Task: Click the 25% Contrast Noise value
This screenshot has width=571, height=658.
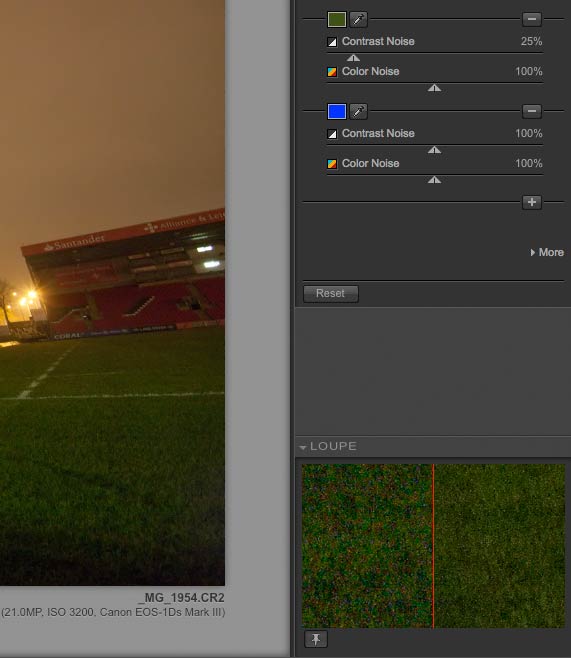Action: click(532, 41)
